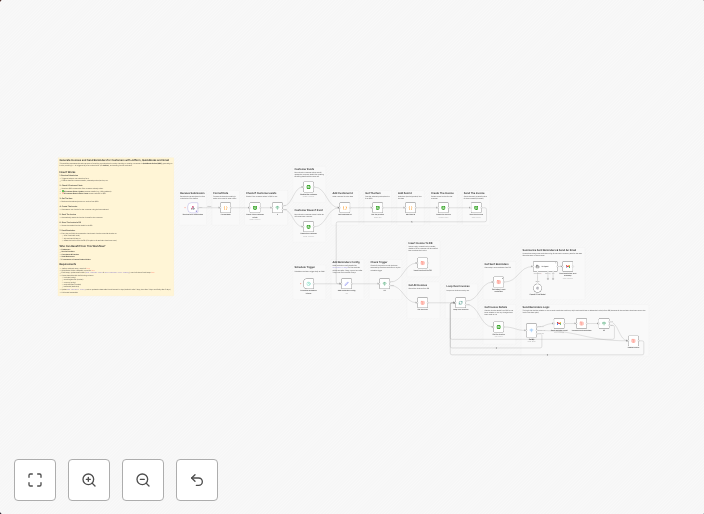
Task: Select the QuickBooks node under Customer Exists
Action: (x=308, y=187)
